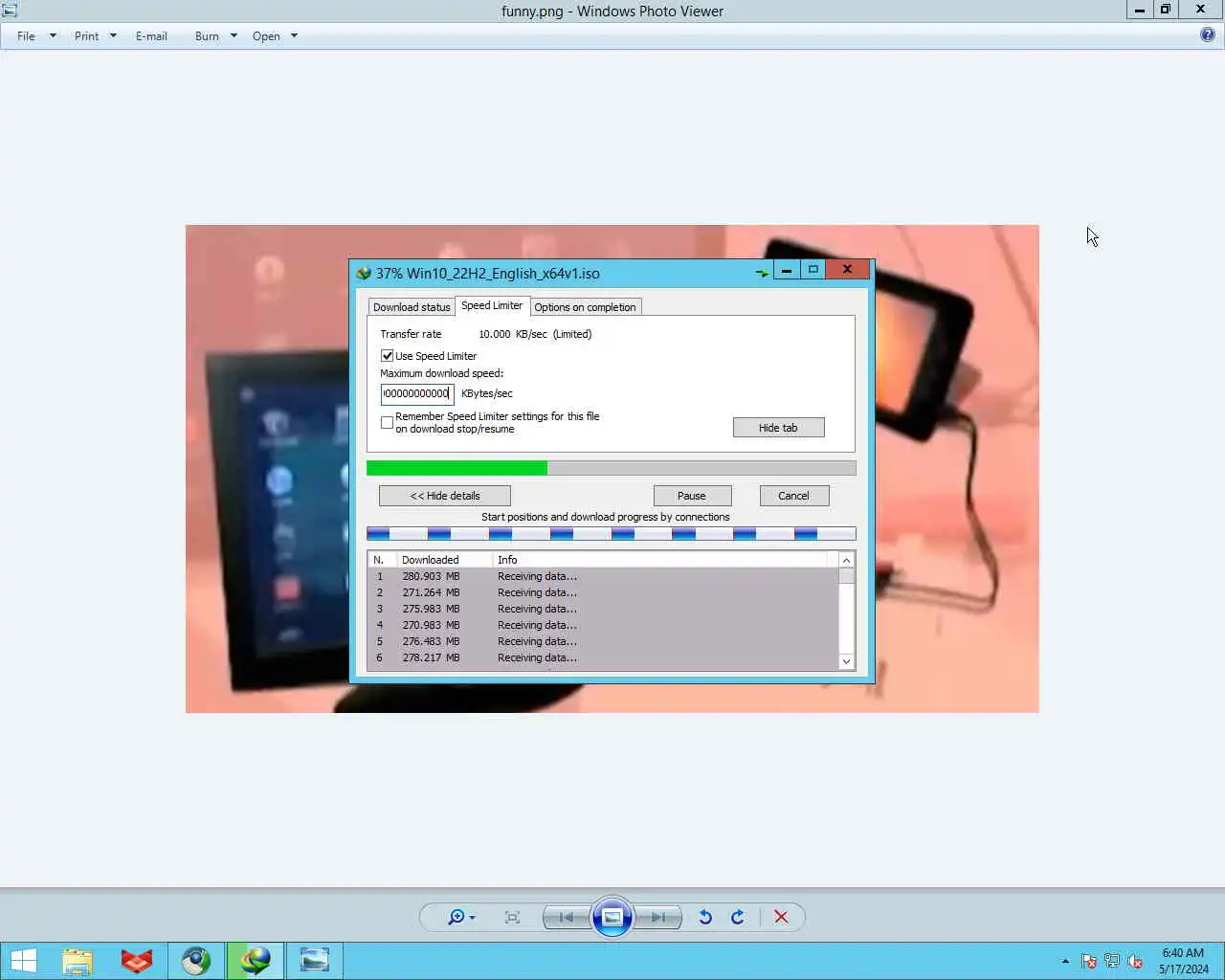
Task: Open the zoom display size control
Action: click(x=461, y=917)
